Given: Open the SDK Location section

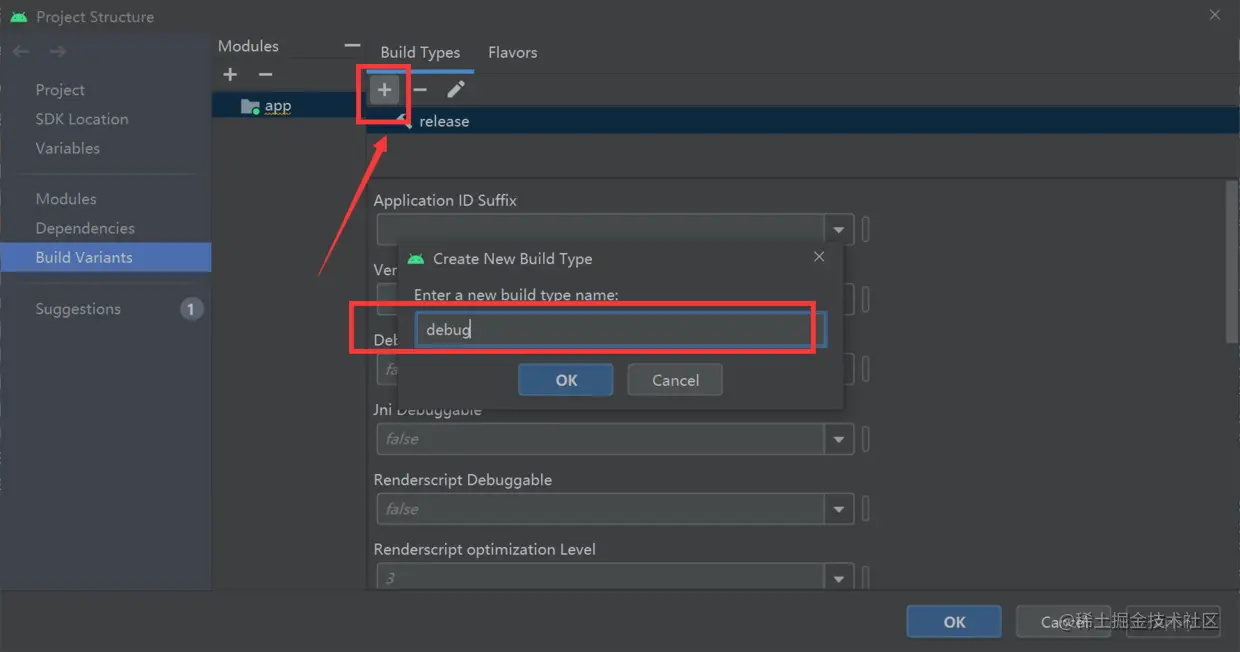Looking at the screenshot, I should click(82, 119).
